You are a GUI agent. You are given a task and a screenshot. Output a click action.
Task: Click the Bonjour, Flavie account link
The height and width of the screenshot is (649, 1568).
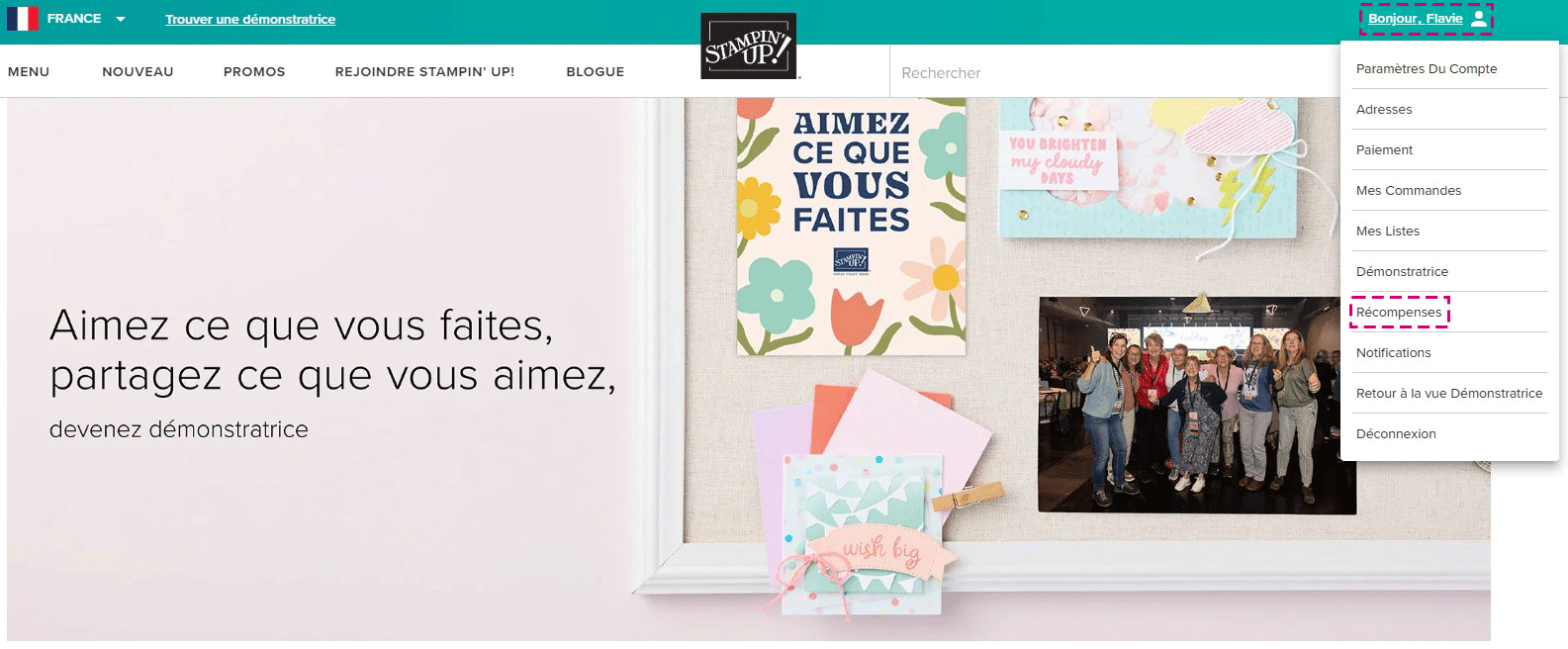(x=1415, y=19)
